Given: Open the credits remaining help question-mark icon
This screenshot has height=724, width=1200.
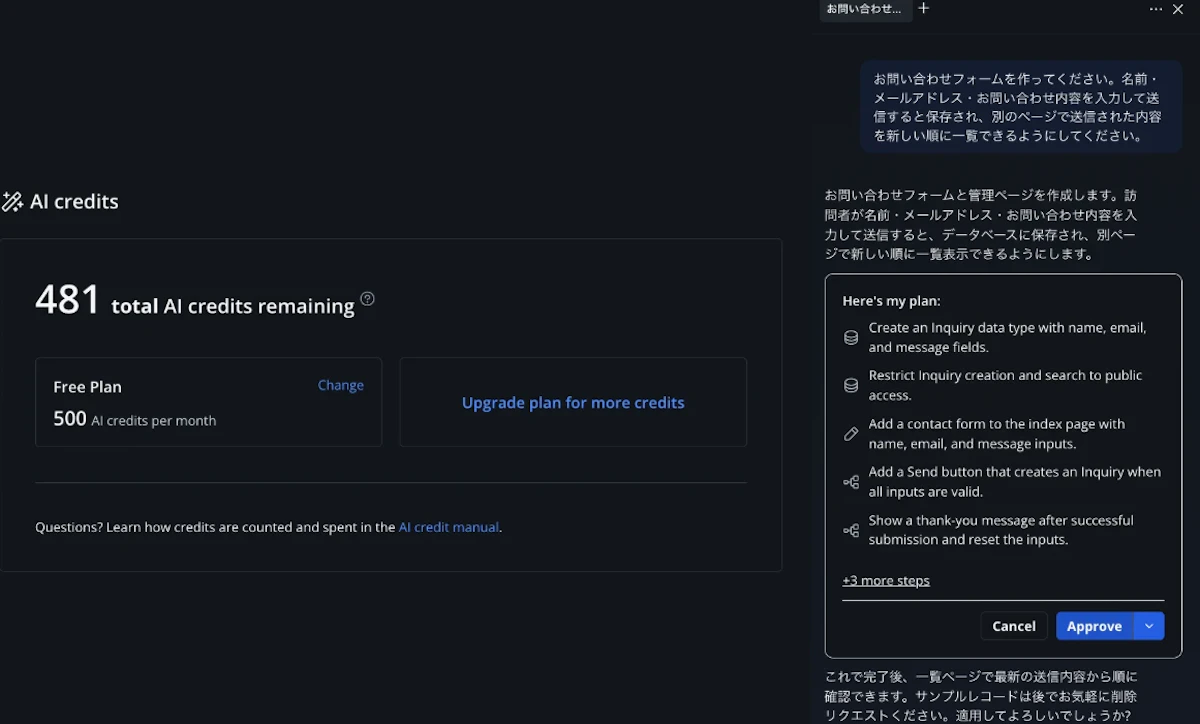Looking at the screenshot, I should (x=367, y=298).
